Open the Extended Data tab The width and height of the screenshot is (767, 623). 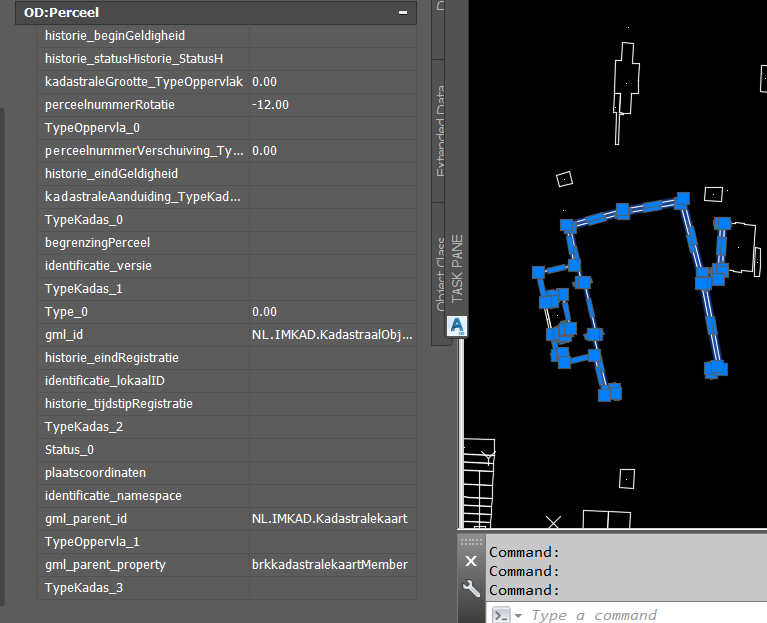pos(439,131)
